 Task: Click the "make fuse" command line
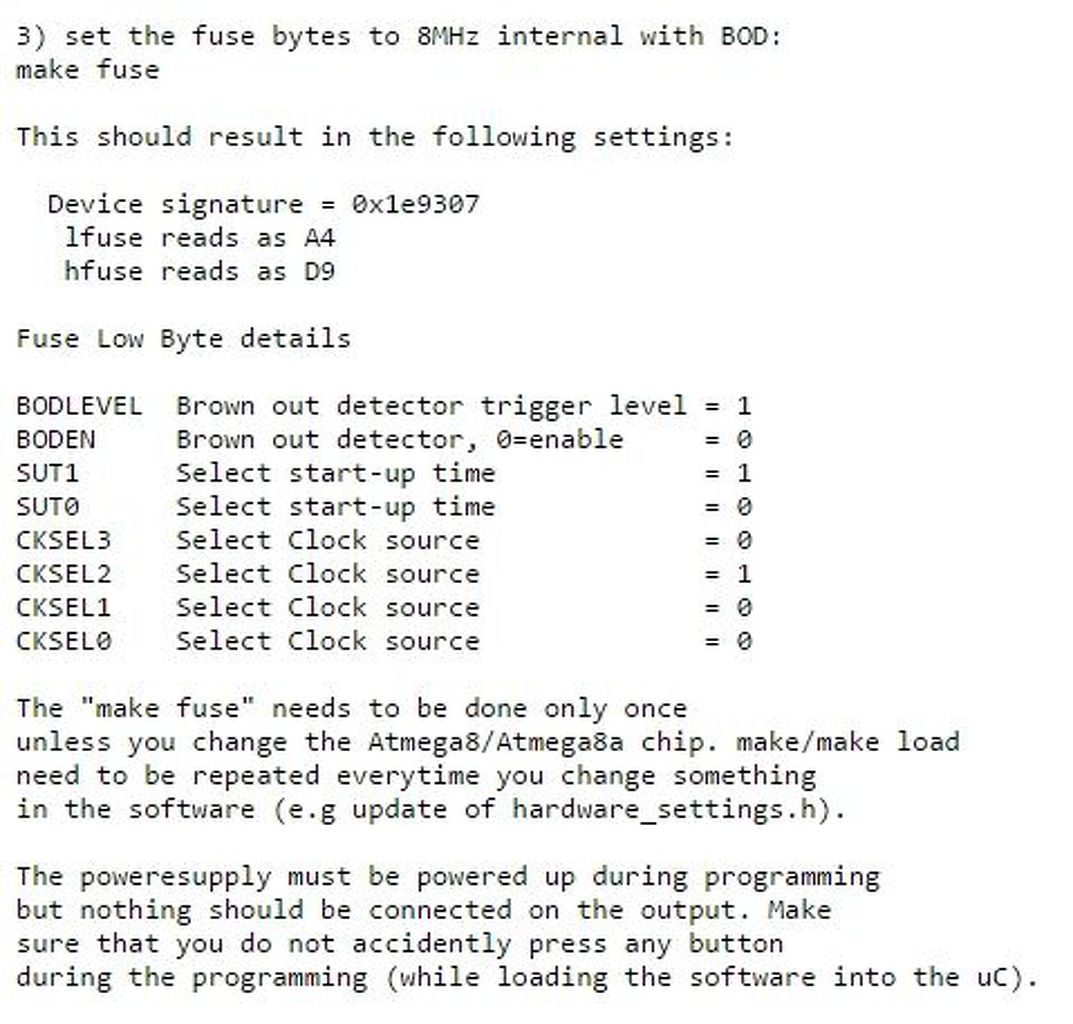tap(88, 70)
